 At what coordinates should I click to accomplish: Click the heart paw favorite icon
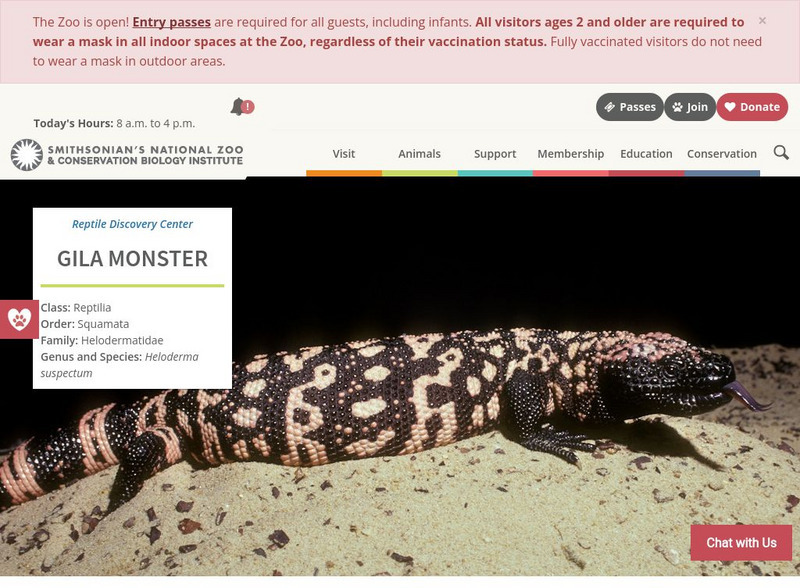(x=19, y=320)
